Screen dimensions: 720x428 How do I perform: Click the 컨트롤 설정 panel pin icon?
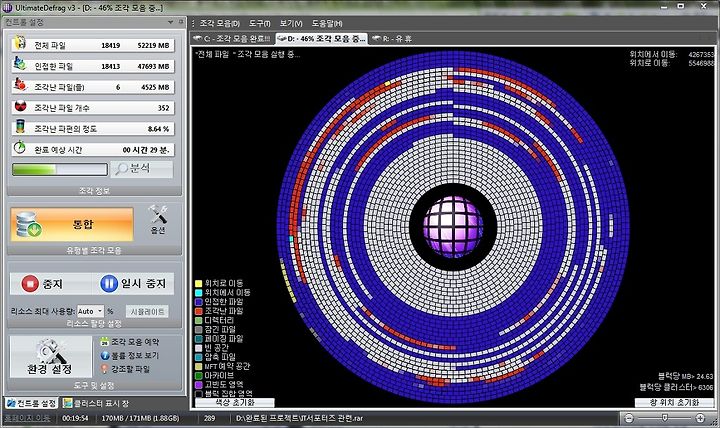pos(181,22)
